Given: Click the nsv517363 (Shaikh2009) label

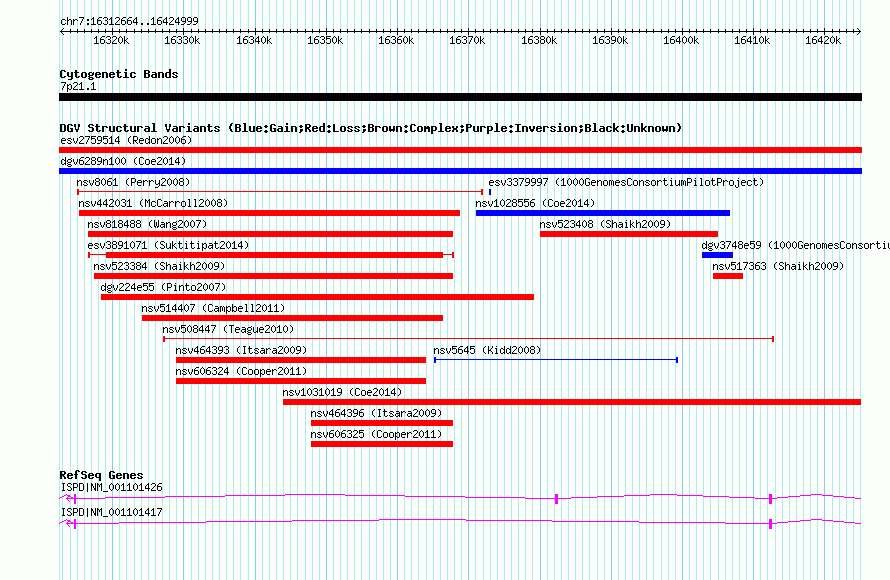Looking at the screenshot, I should click(x=778, y=266).
